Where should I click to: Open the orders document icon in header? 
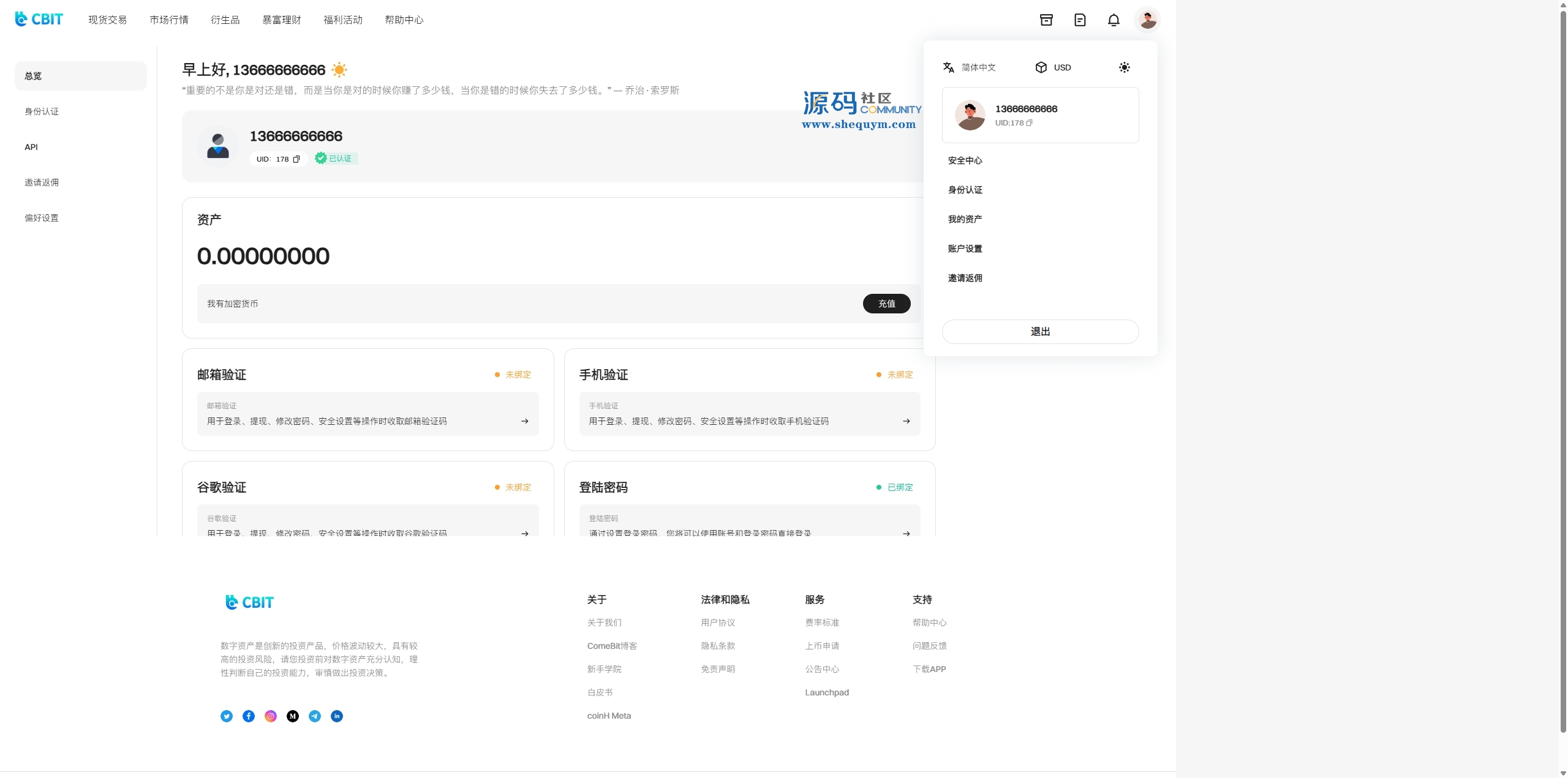point(1080,20)
